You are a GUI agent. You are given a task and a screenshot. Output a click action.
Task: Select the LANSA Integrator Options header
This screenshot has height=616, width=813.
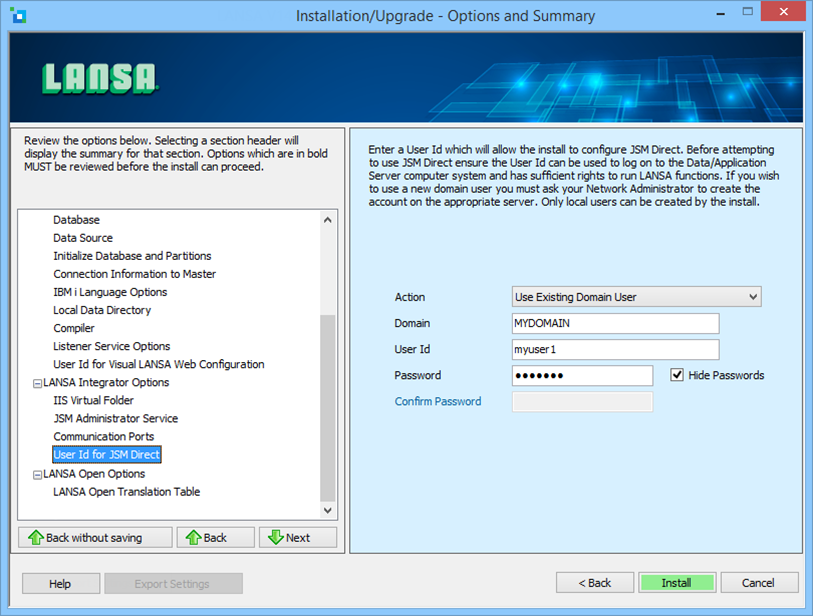tap(106, 383)
